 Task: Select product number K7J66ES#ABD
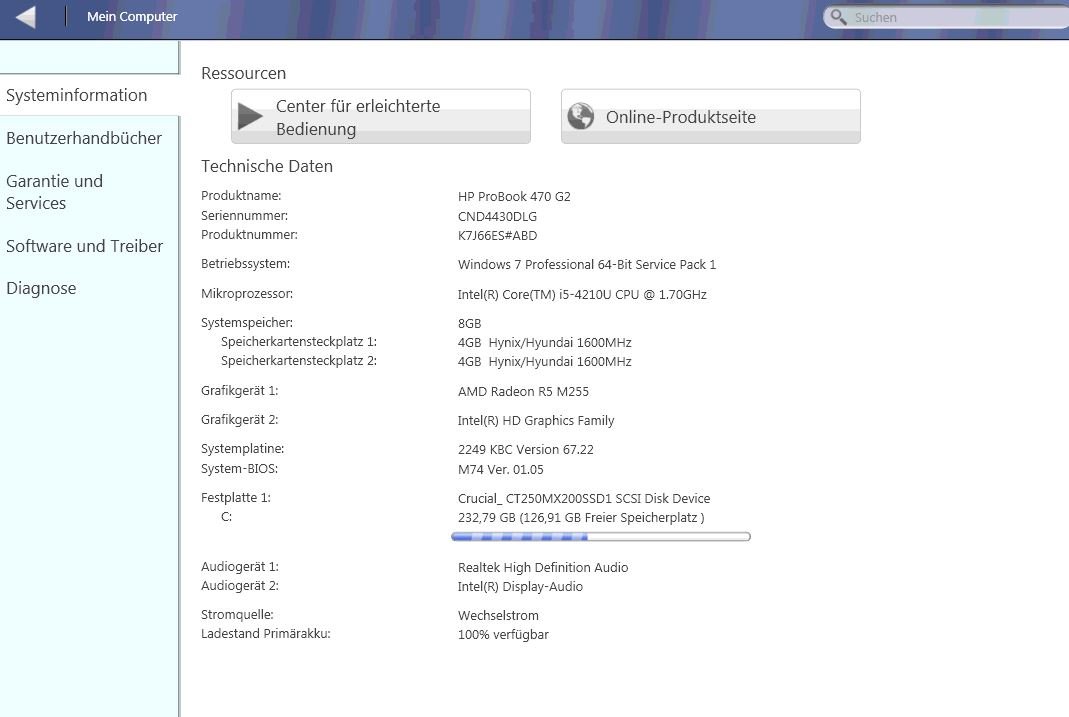point(497,236)
